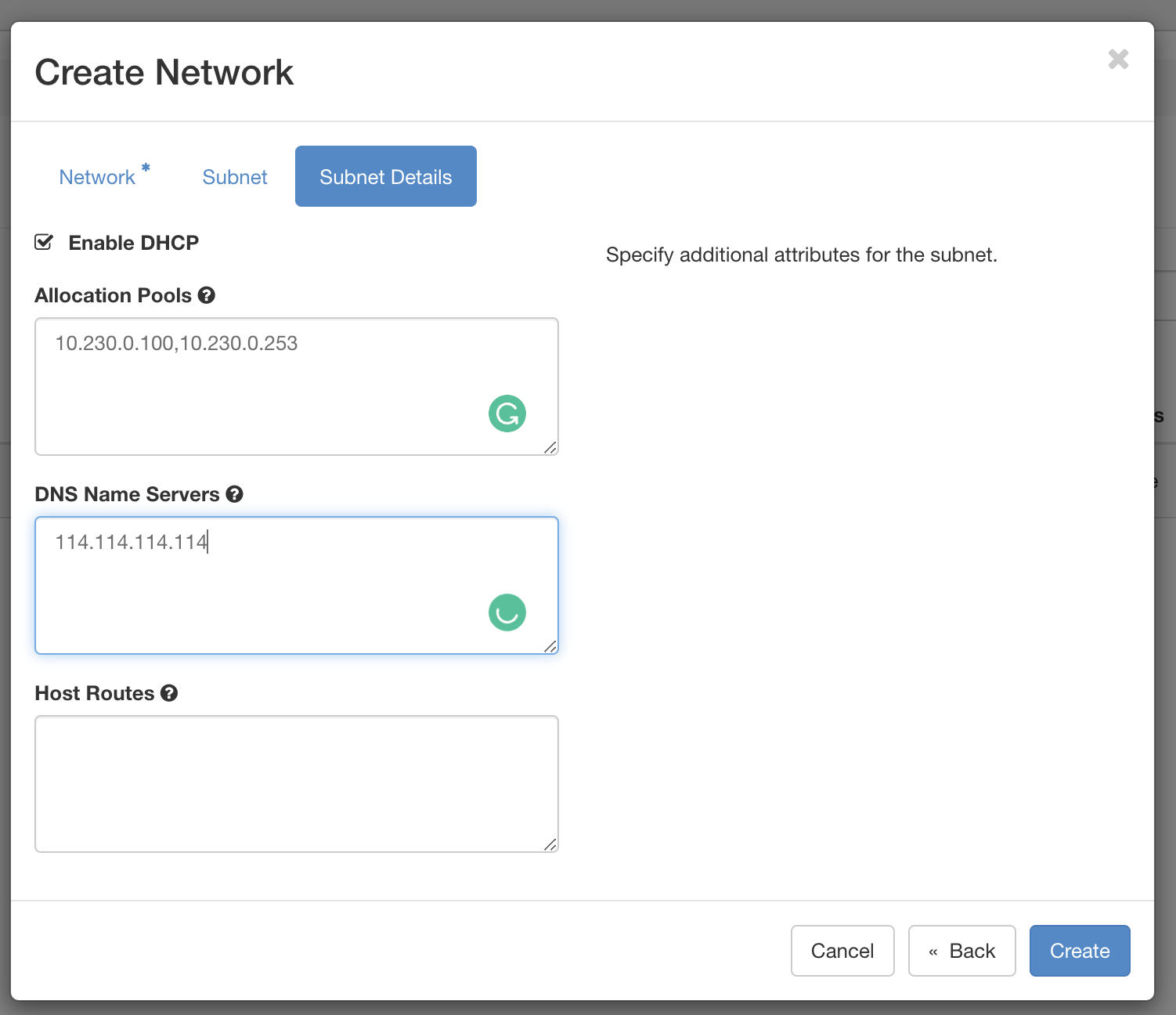The image size is (1176, 1015).
Task: Go back using the Back button
Action: (x=961, y=951)
